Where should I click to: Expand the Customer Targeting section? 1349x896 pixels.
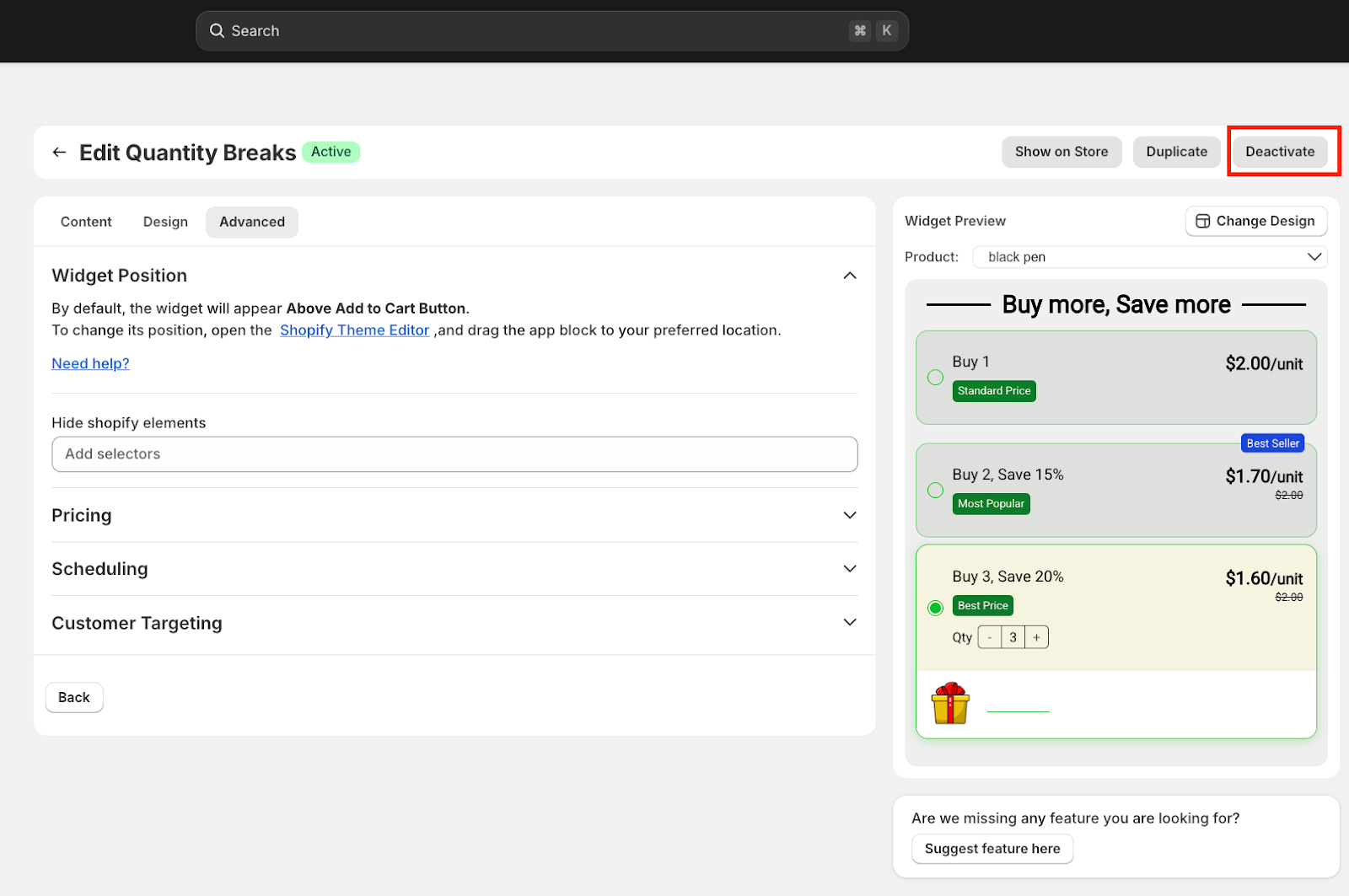849,623
